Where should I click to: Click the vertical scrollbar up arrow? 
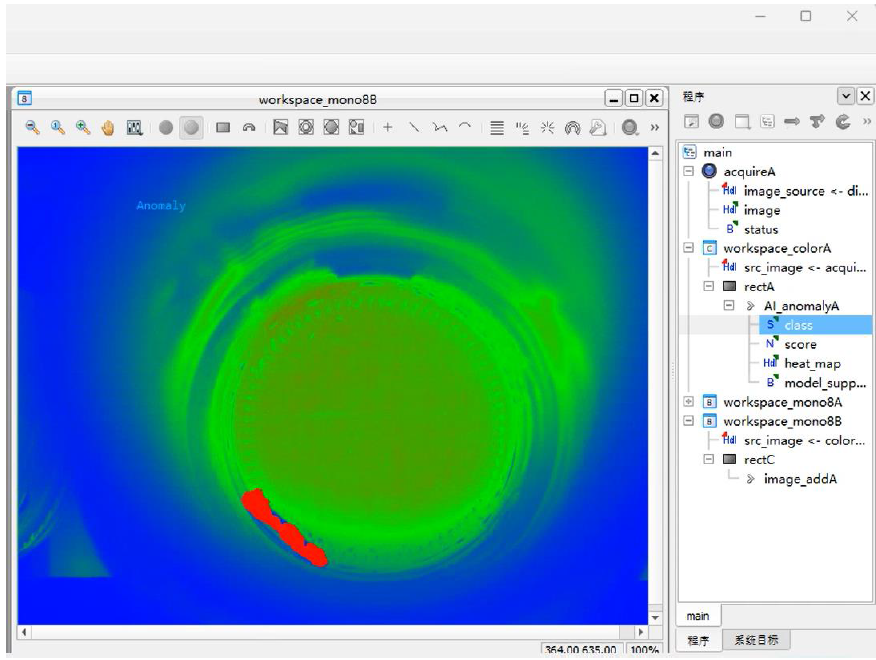tap(655, 153)
